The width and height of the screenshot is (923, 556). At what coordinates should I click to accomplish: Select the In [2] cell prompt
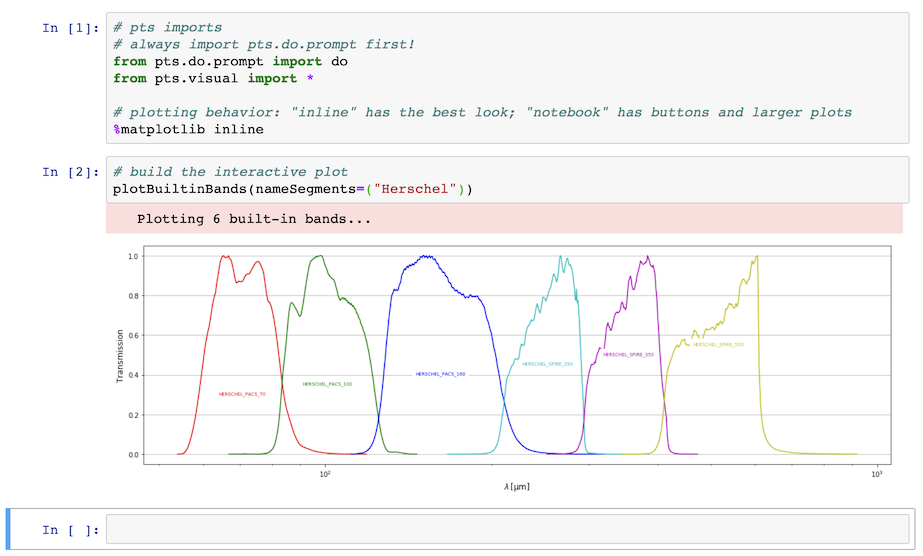[71, 172]
